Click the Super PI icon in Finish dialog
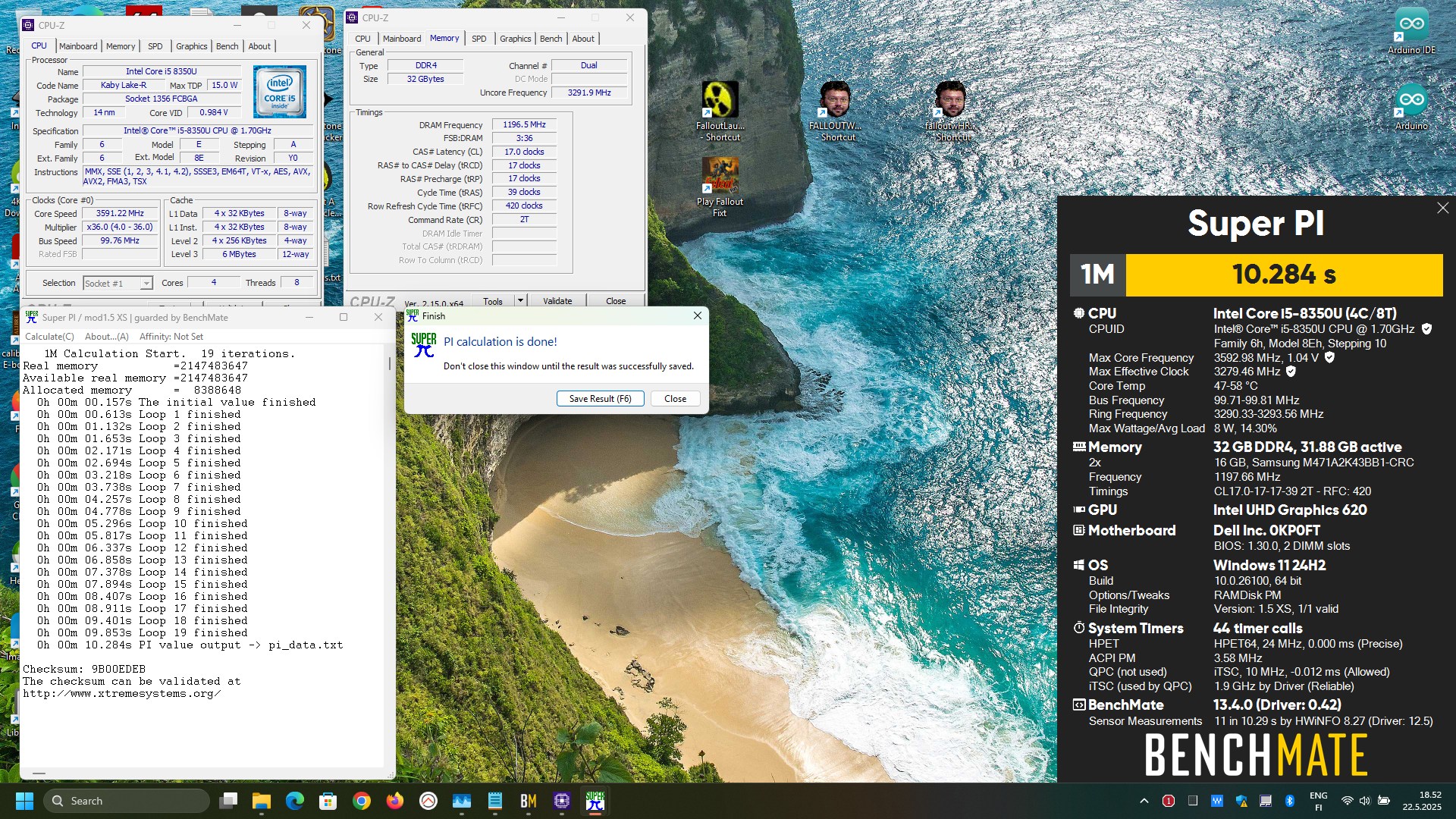Screen dimensions: 1456x819 [423, 344]
